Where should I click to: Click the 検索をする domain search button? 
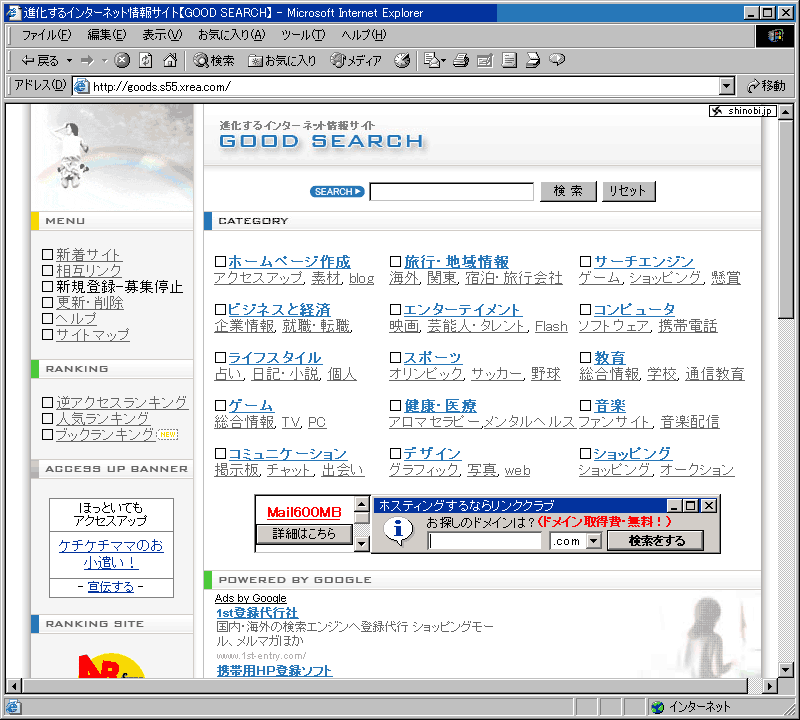click(656, 541)
